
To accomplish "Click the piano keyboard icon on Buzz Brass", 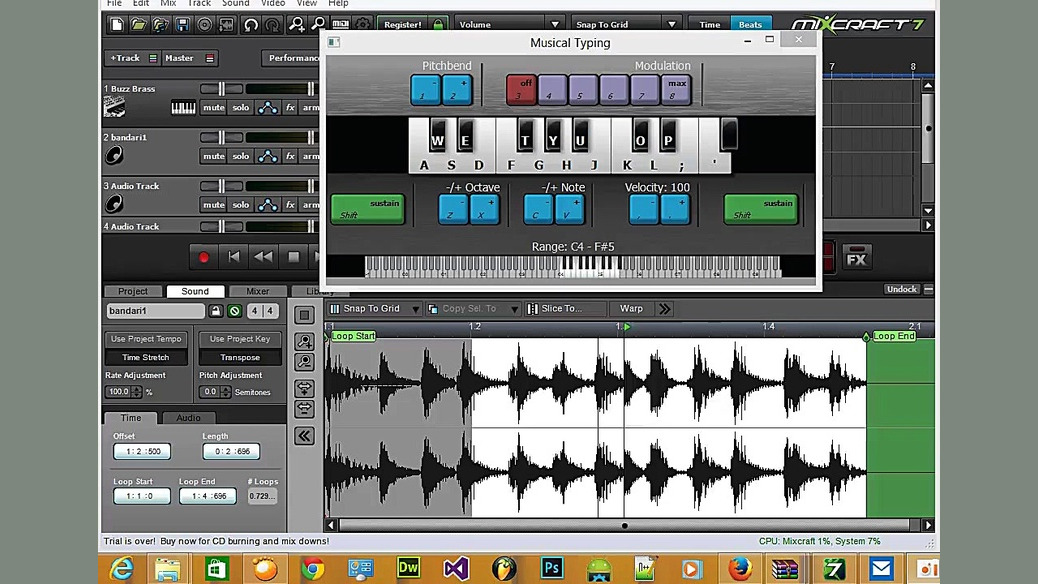I will [x=183, y=108].
